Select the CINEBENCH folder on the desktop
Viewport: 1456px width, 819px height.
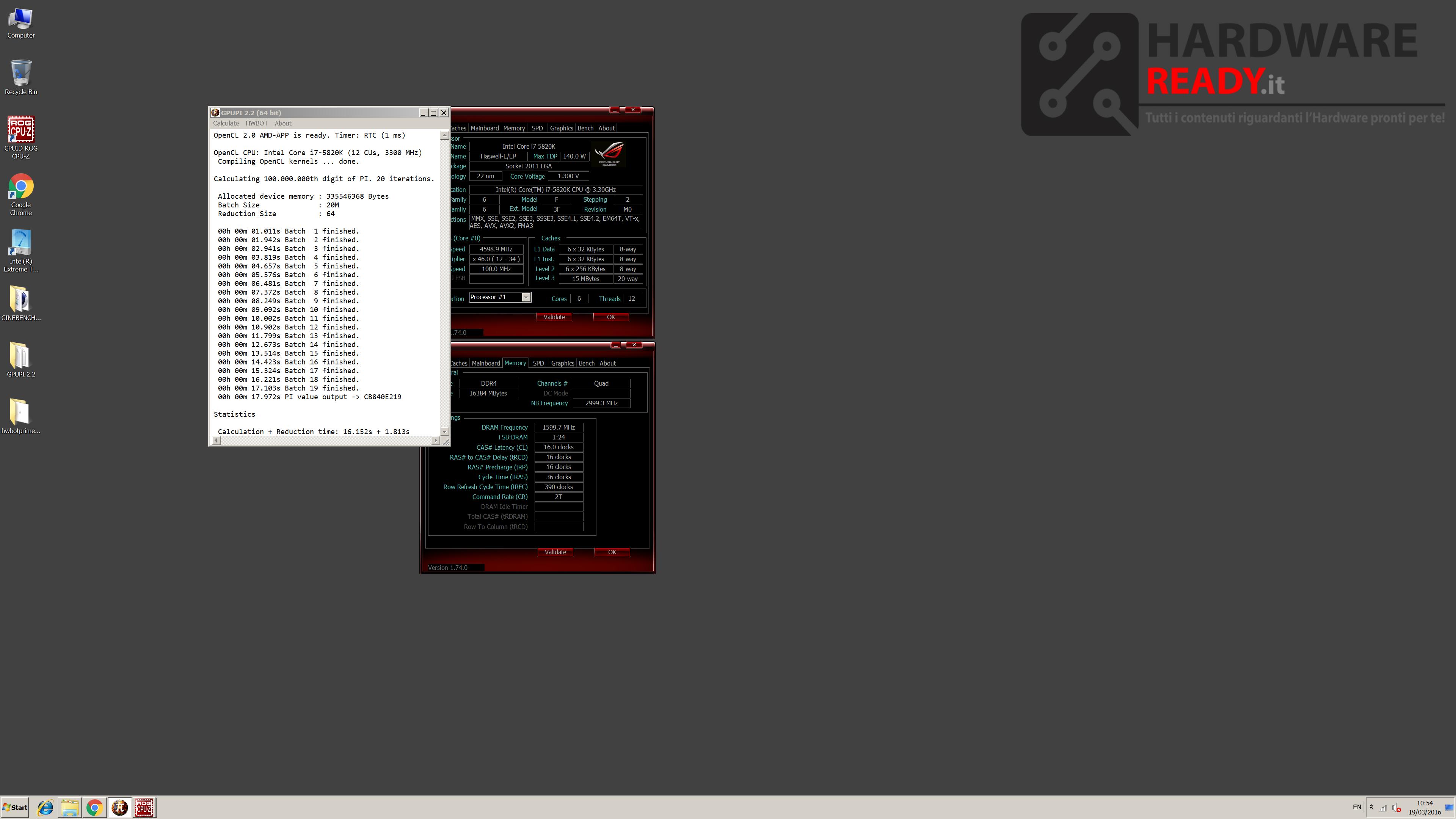coord(21,303)
